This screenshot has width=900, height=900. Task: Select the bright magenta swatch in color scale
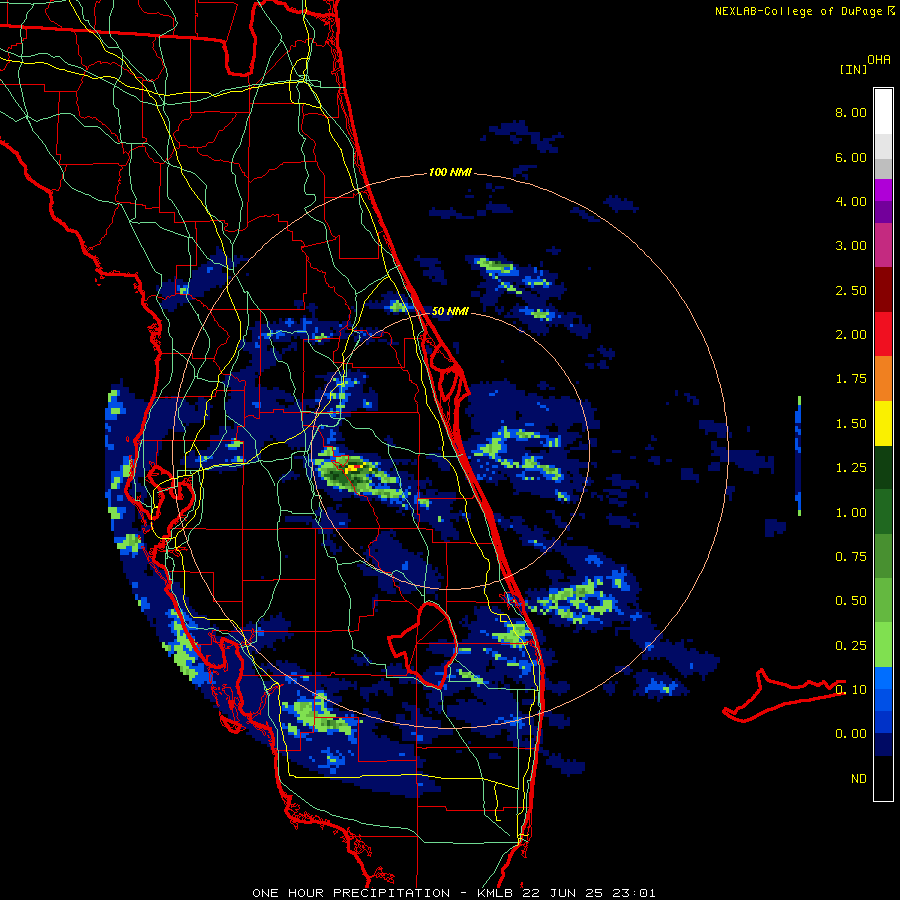click(x=883, y=190)
